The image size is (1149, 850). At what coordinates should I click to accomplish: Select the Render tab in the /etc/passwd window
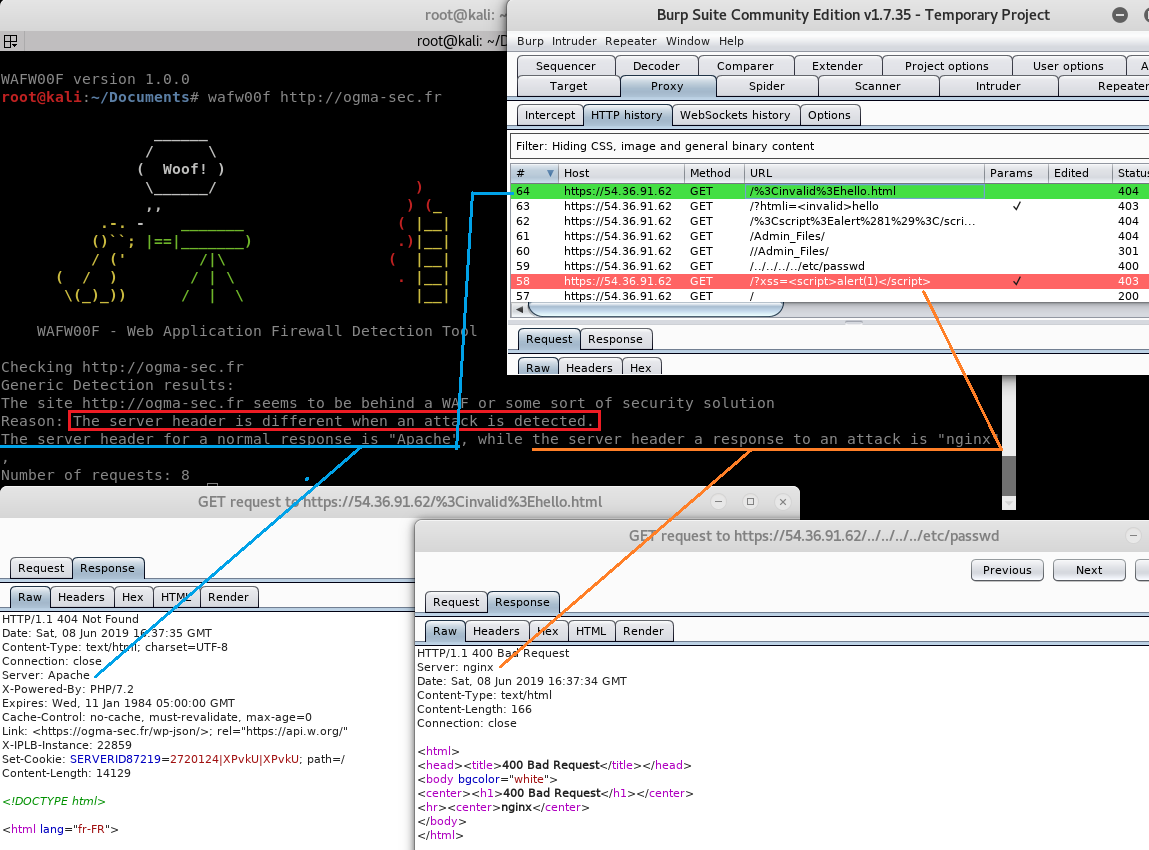point(643,631)
